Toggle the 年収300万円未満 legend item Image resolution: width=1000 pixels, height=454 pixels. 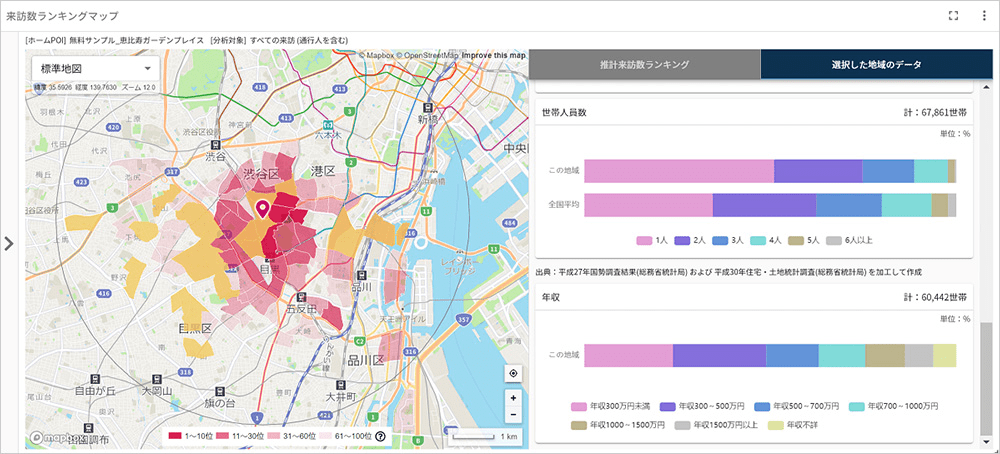[x=610, y=407]
